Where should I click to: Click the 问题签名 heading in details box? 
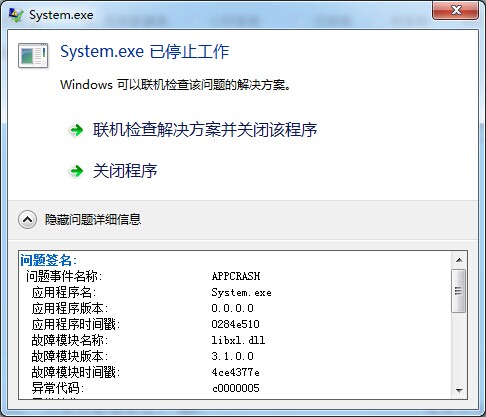point(49,260)
